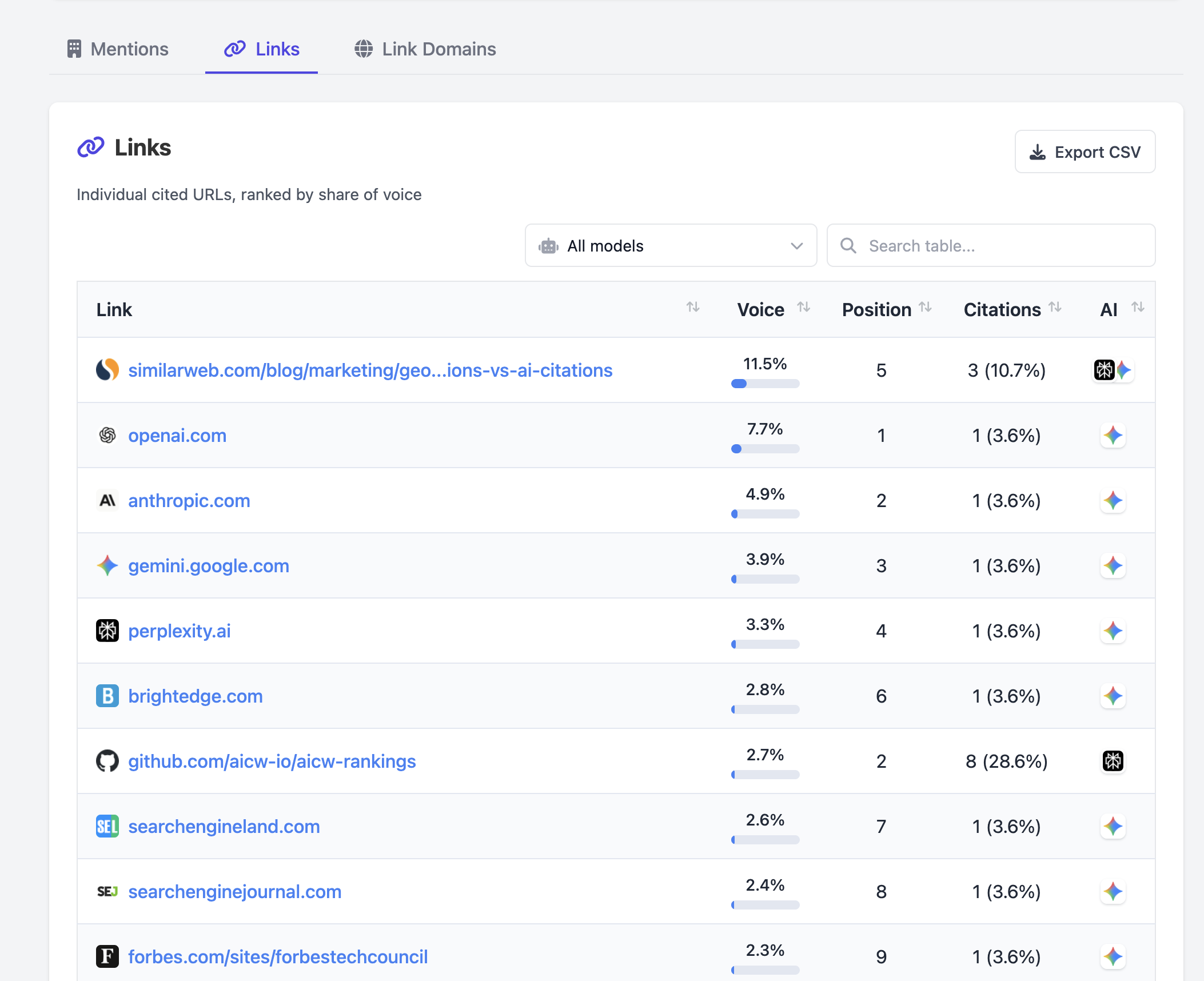Switch to the Mentions tab

pyautogui.click(x=118, y=49)
